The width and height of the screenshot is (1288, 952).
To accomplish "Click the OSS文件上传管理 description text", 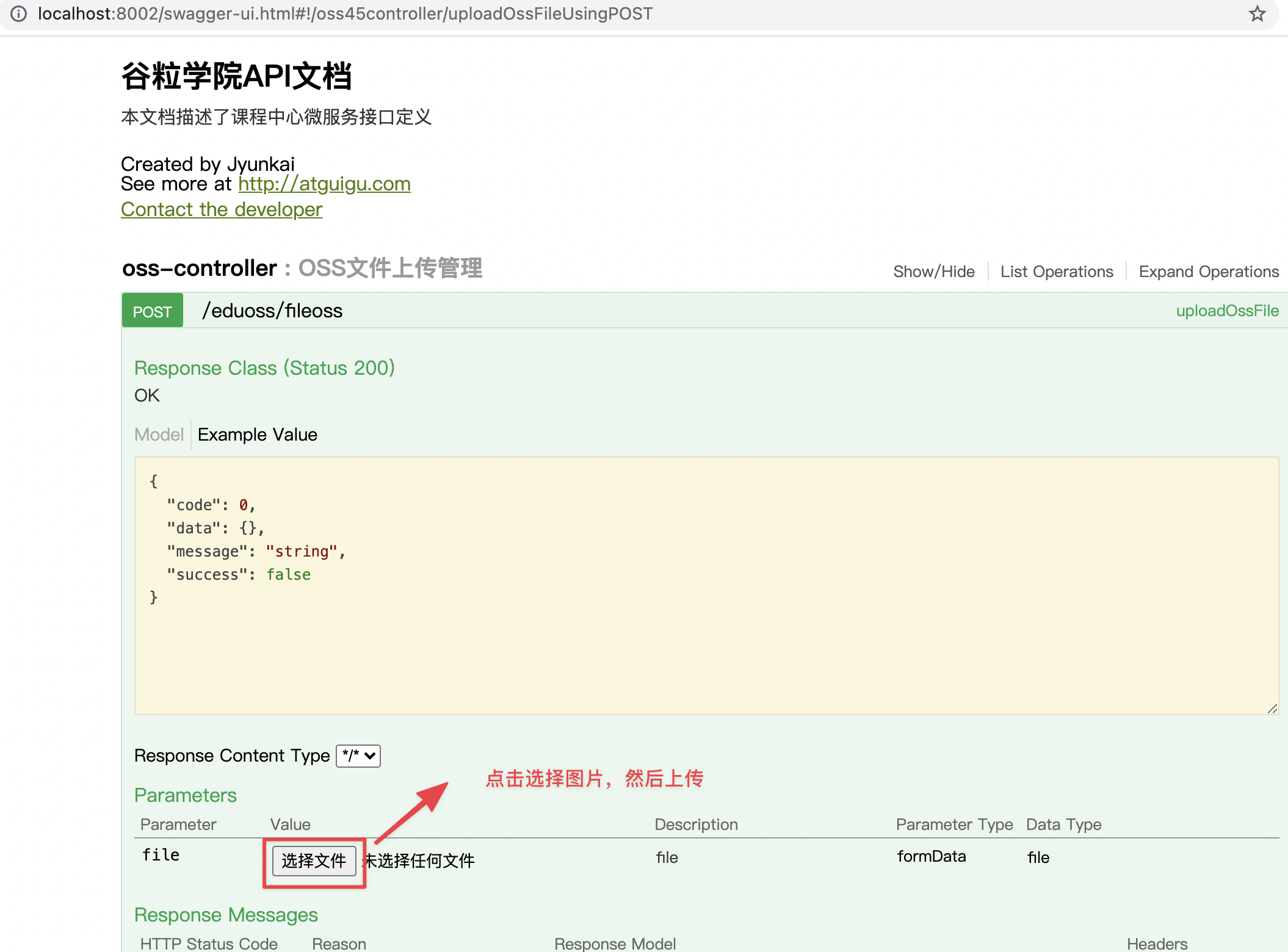I will tap(390, 269).
